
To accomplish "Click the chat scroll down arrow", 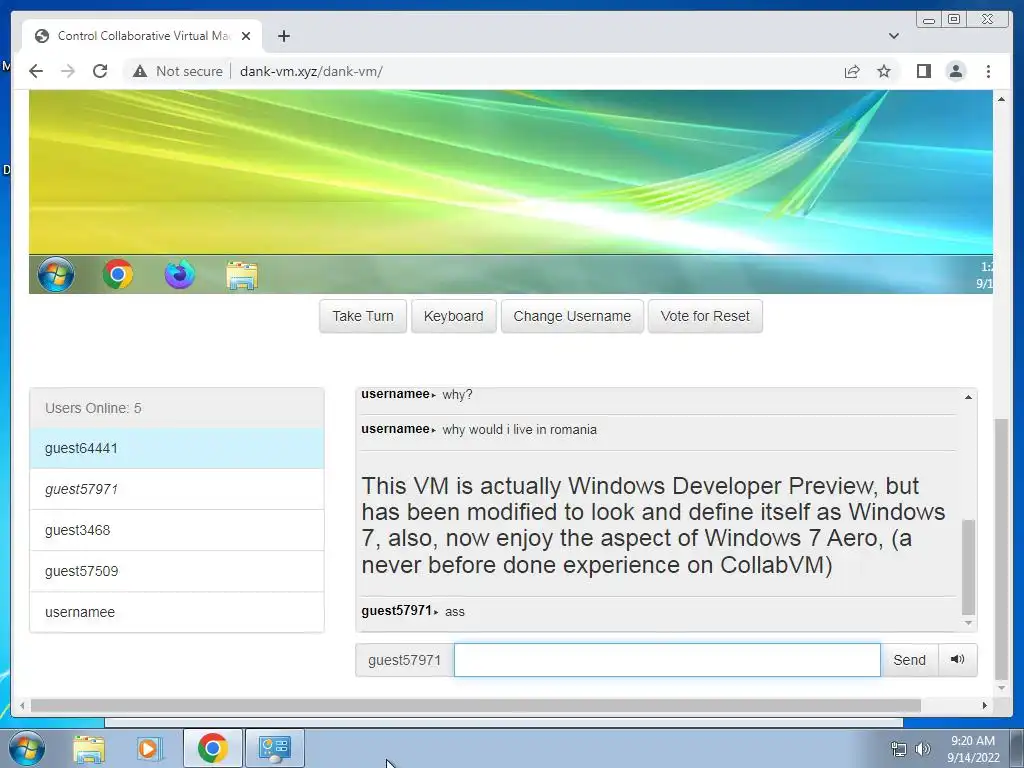I will [x=968, y=623].
